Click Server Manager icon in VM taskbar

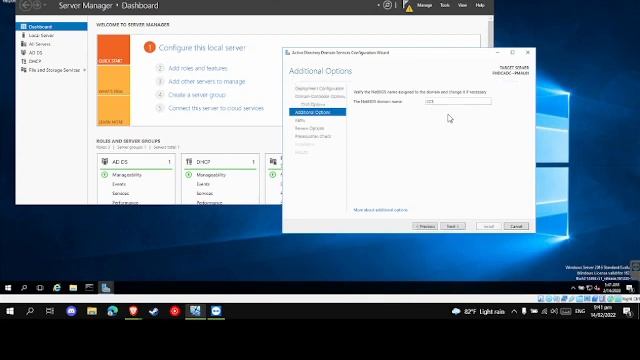106,288
